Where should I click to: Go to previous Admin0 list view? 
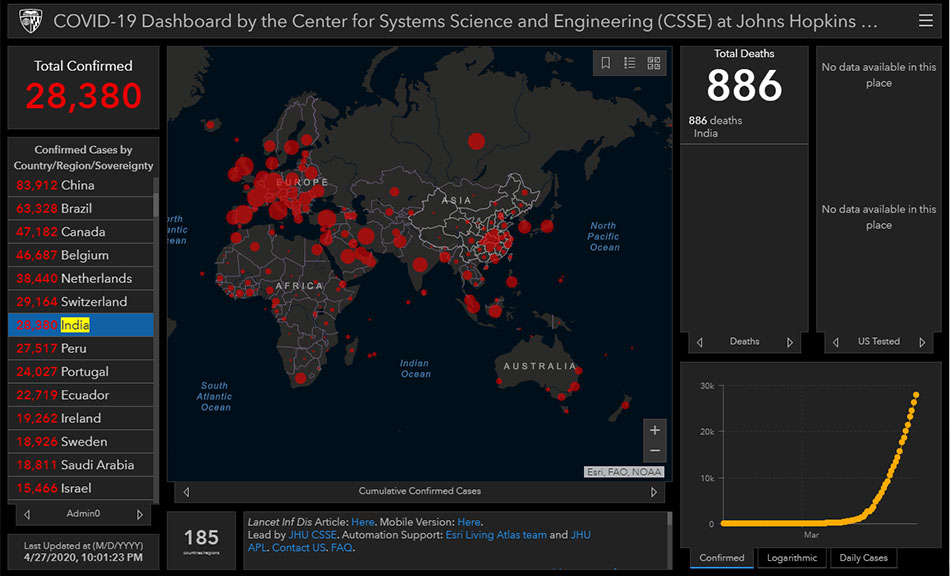[27, 514]
